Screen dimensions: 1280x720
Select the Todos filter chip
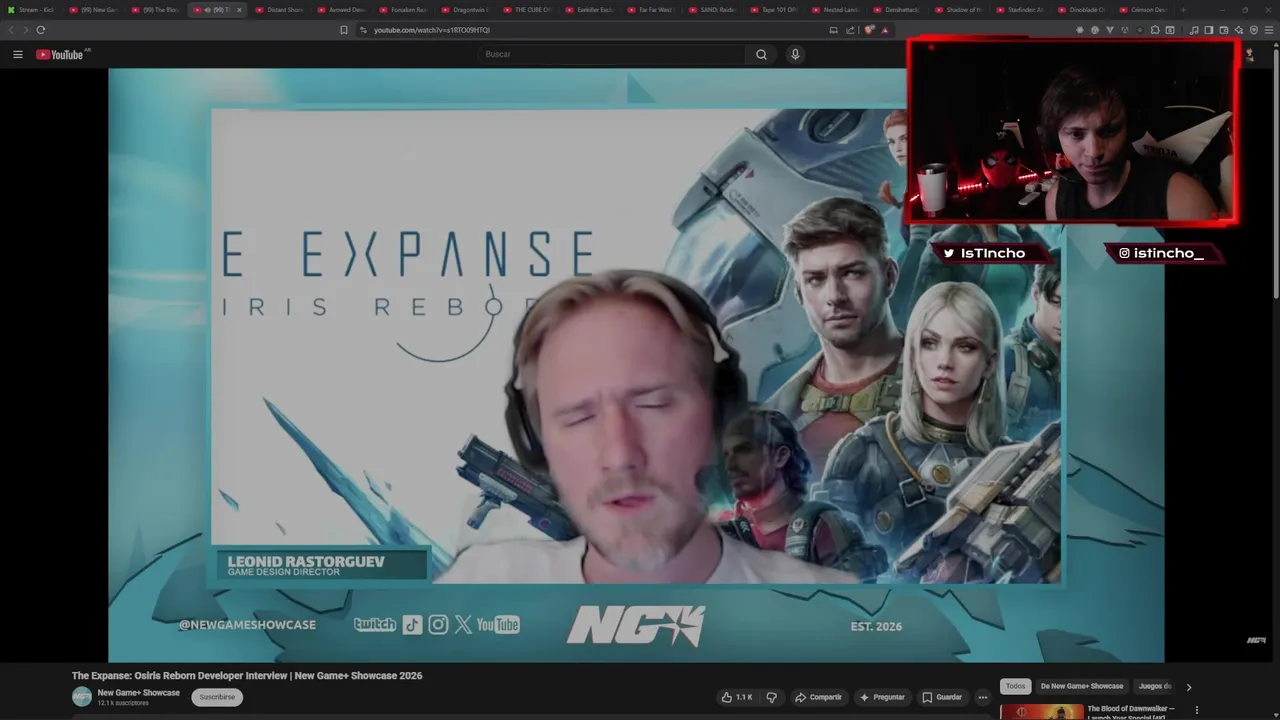(x=1015, y=686)
